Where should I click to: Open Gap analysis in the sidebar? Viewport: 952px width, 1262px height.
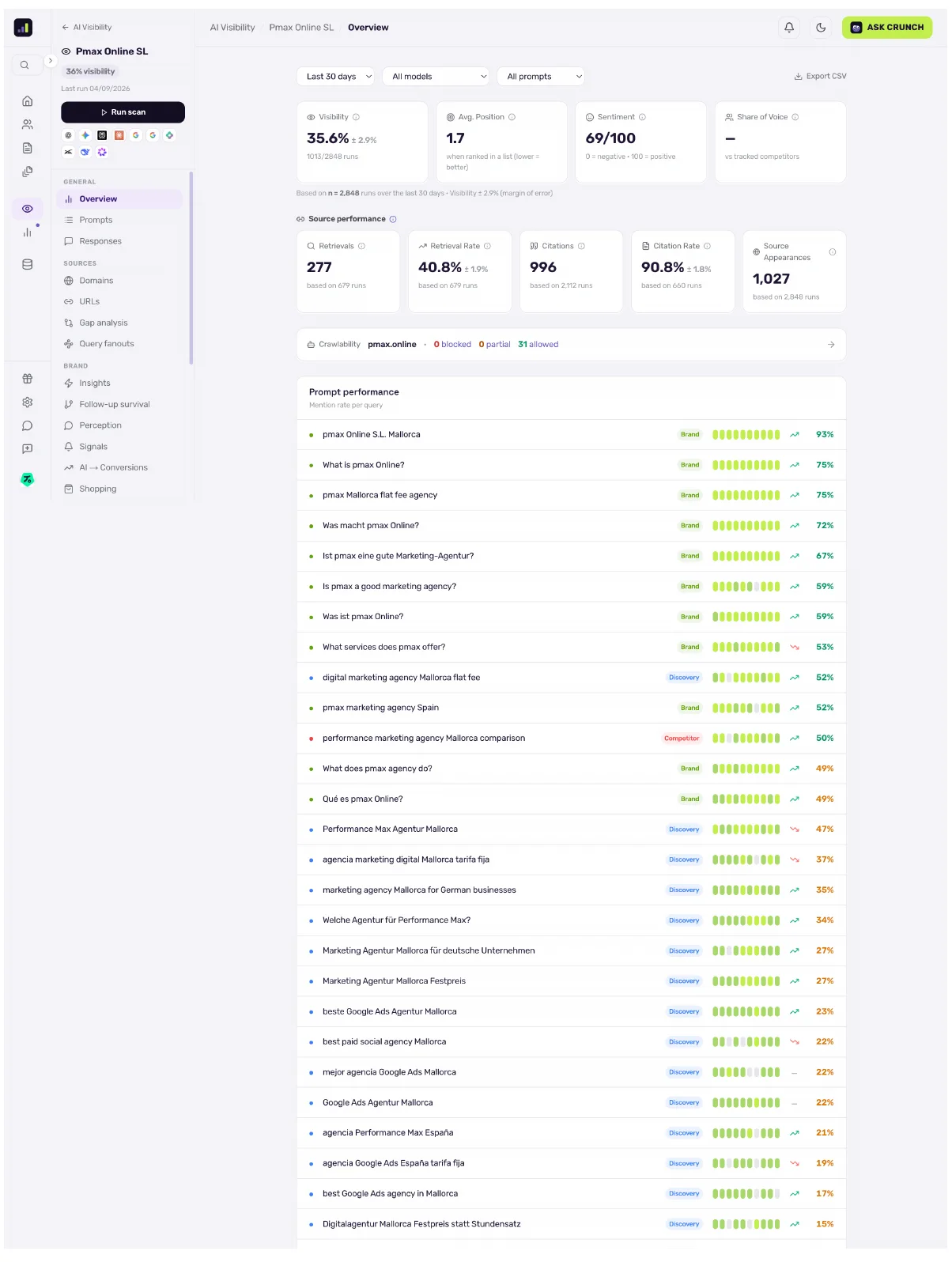pyautogui.click(x=120, y=323)
